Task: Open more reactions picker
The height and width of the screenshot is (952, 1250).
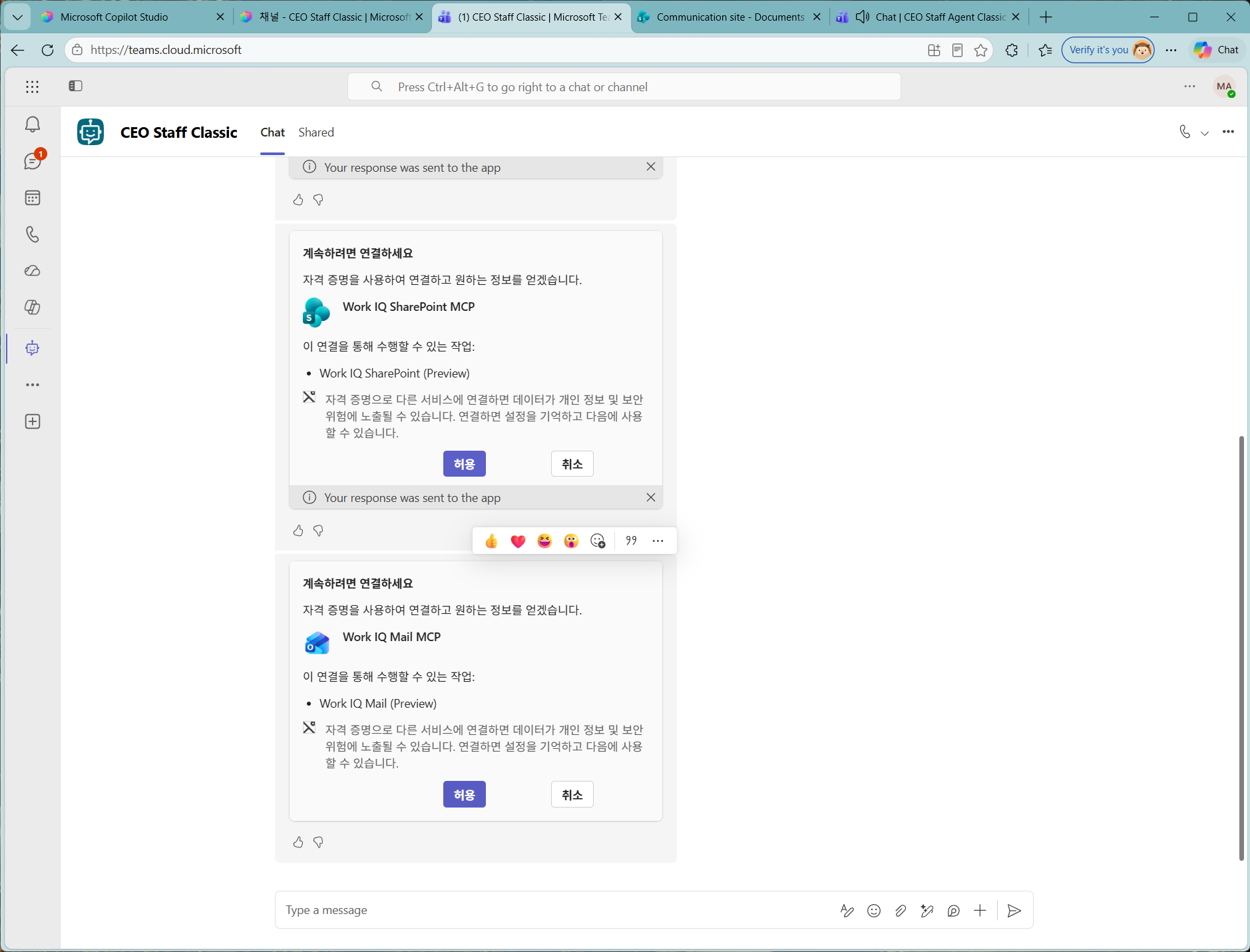Action: click(x=598, y=541)
